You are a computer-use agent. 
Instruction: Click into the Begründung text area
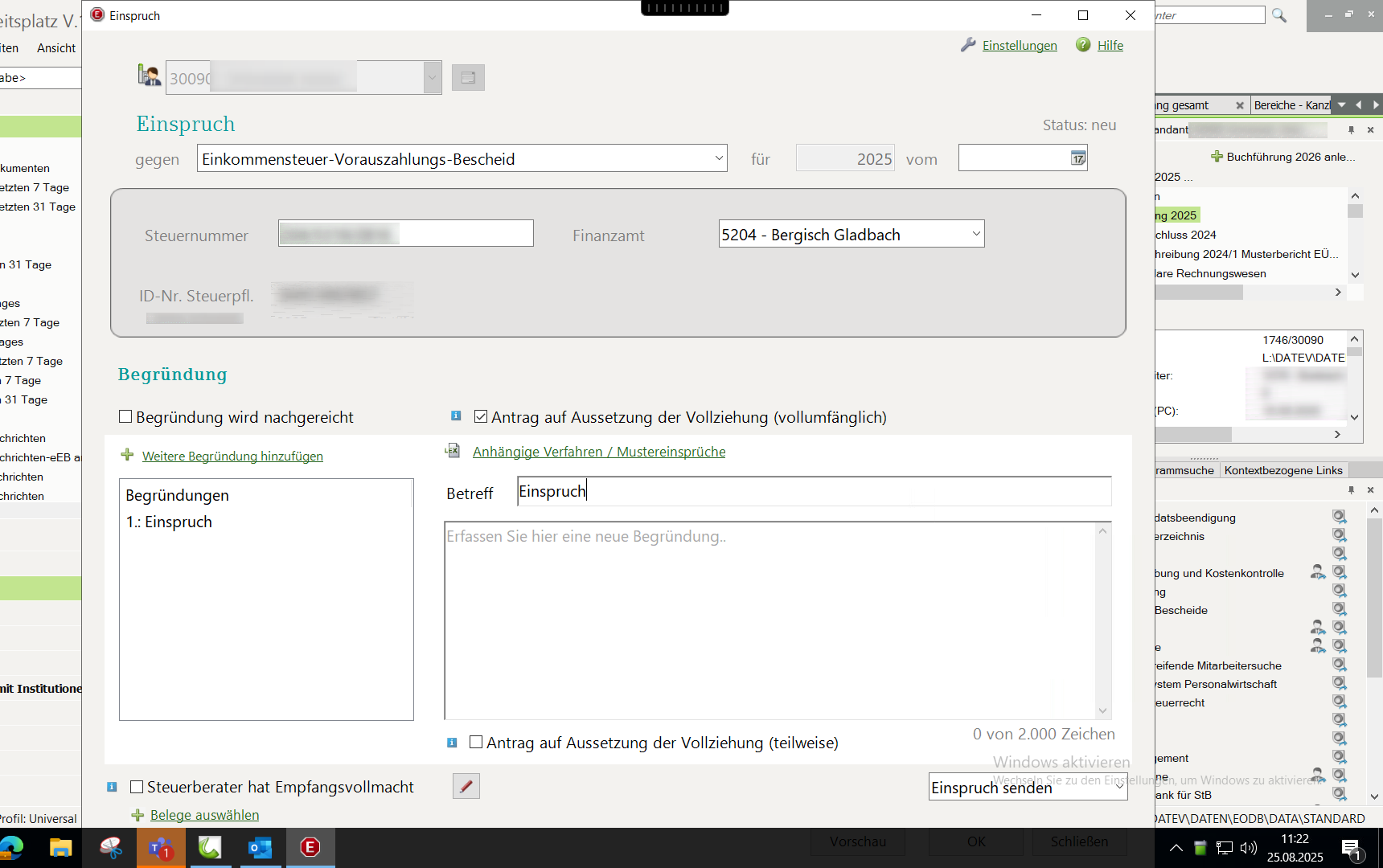[x=768, y=619]
